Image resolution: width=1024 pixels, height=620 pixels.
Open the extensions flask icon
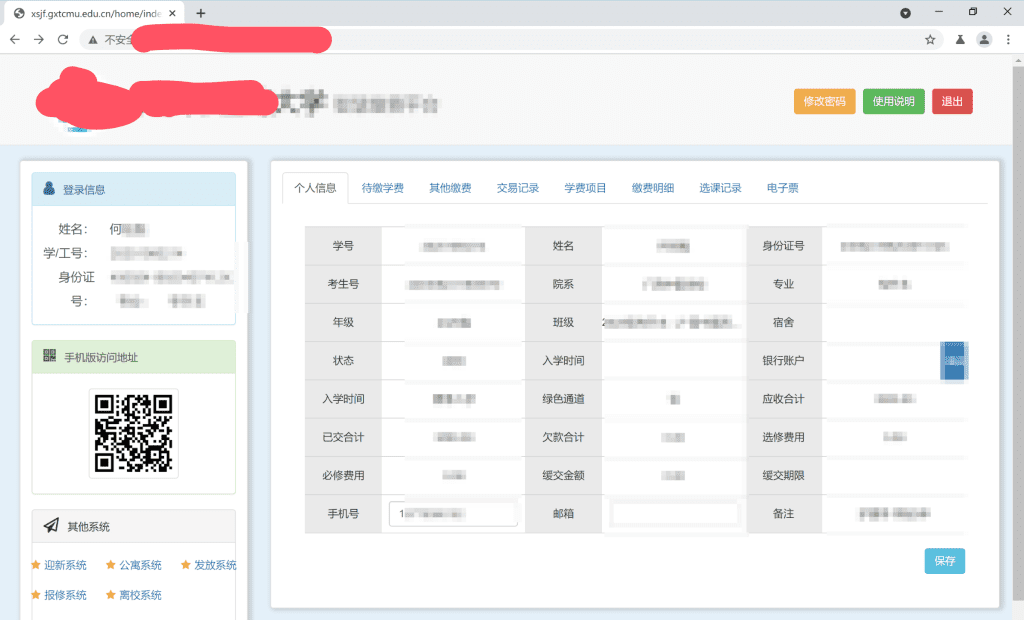(960, 40)
